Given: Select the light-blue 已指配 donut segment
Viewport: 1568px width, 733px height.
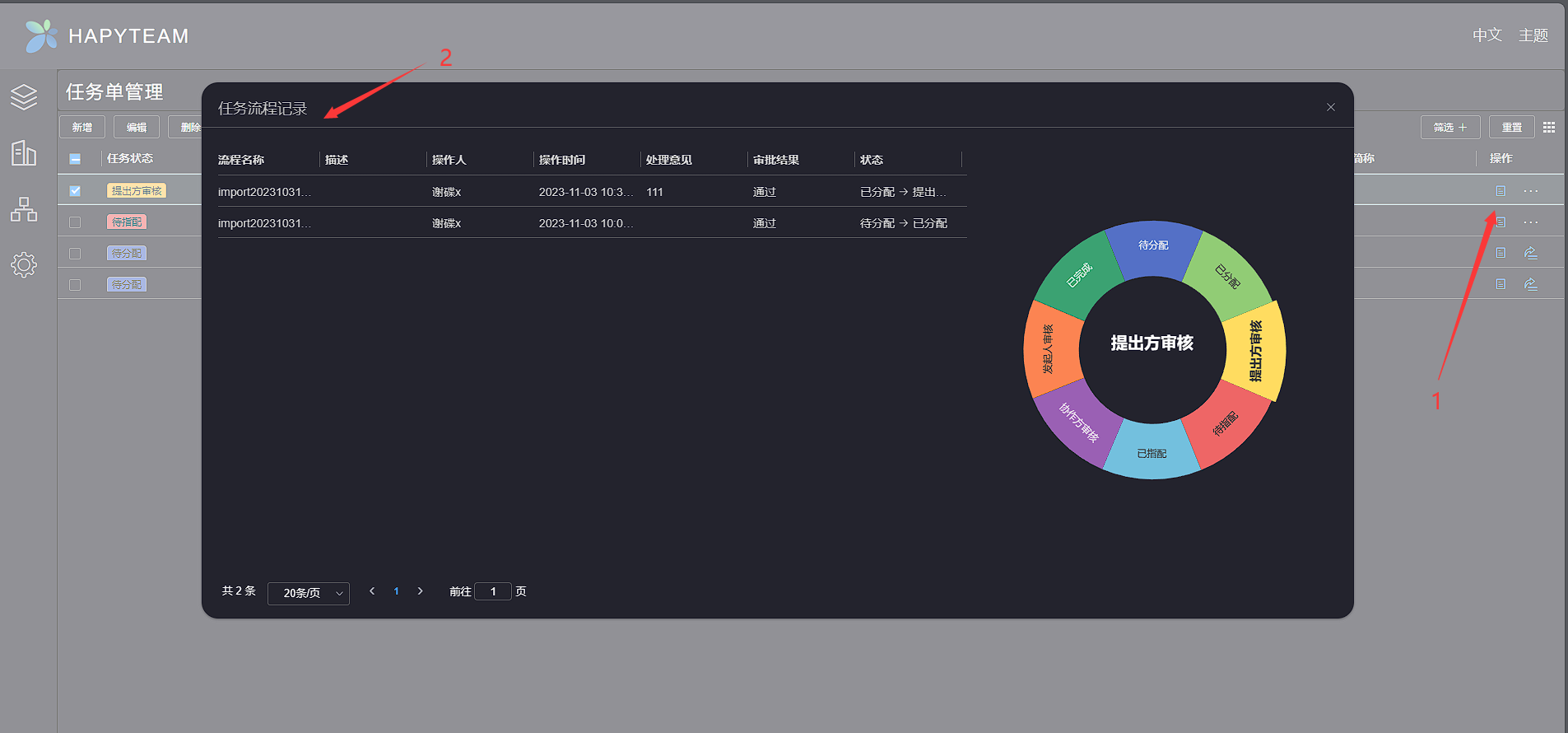Looking at the screenshot, I should pos(1152,453).
